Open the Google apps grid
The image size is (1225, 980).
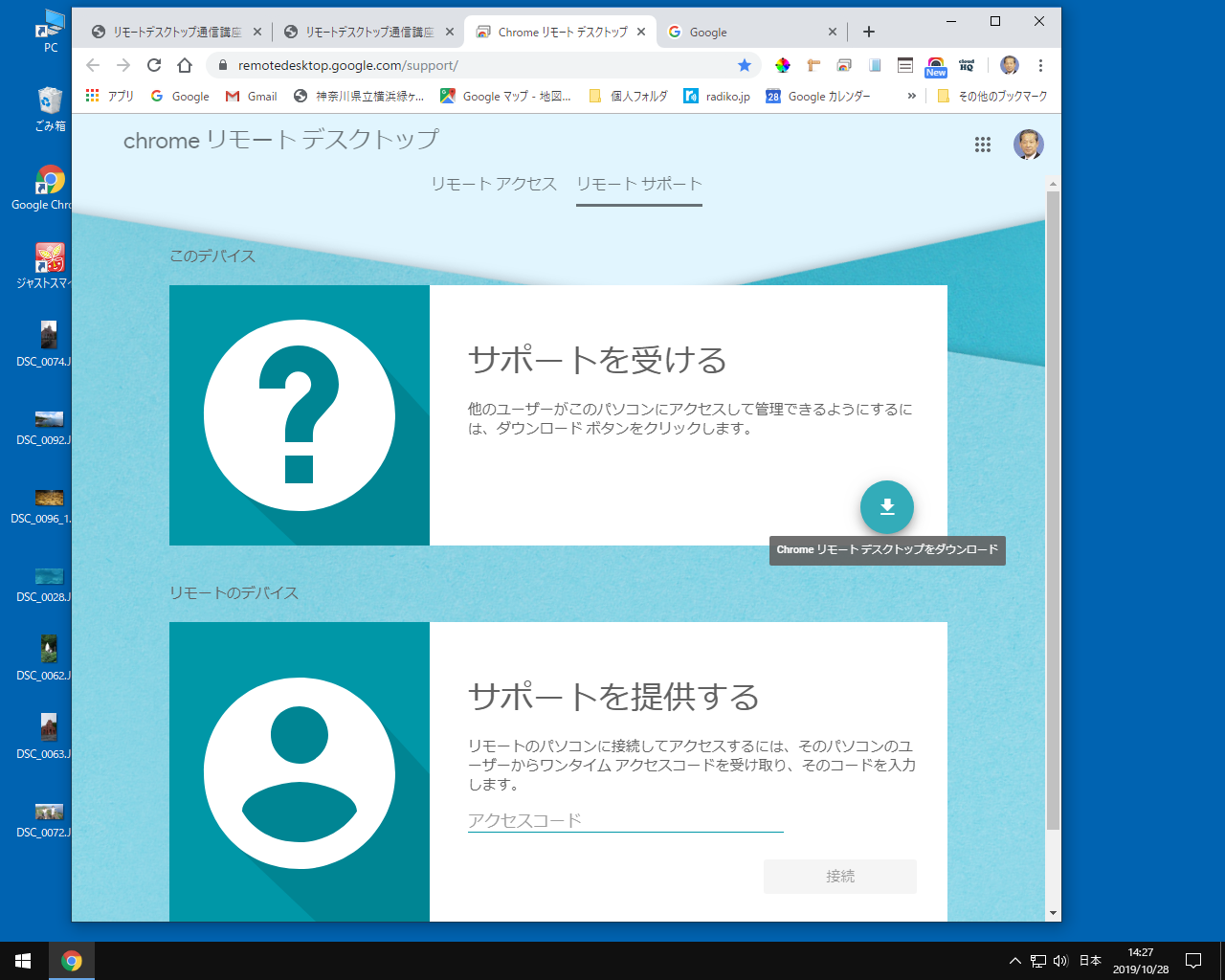click(x=983, y=145)
